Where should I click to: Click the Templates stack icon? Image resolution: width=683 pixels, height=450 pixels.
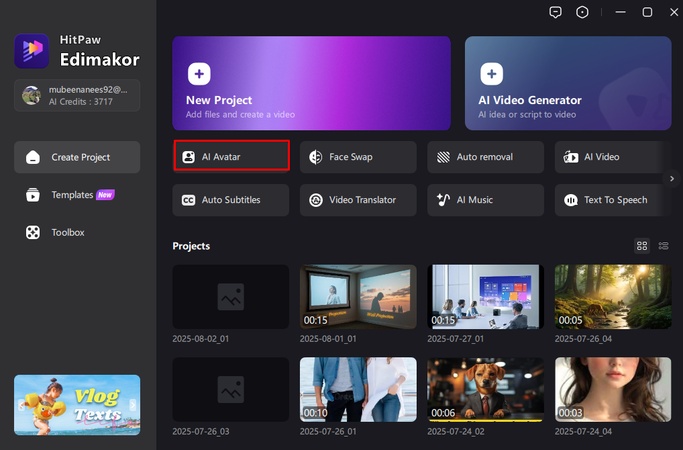click(x=33, y=195)
